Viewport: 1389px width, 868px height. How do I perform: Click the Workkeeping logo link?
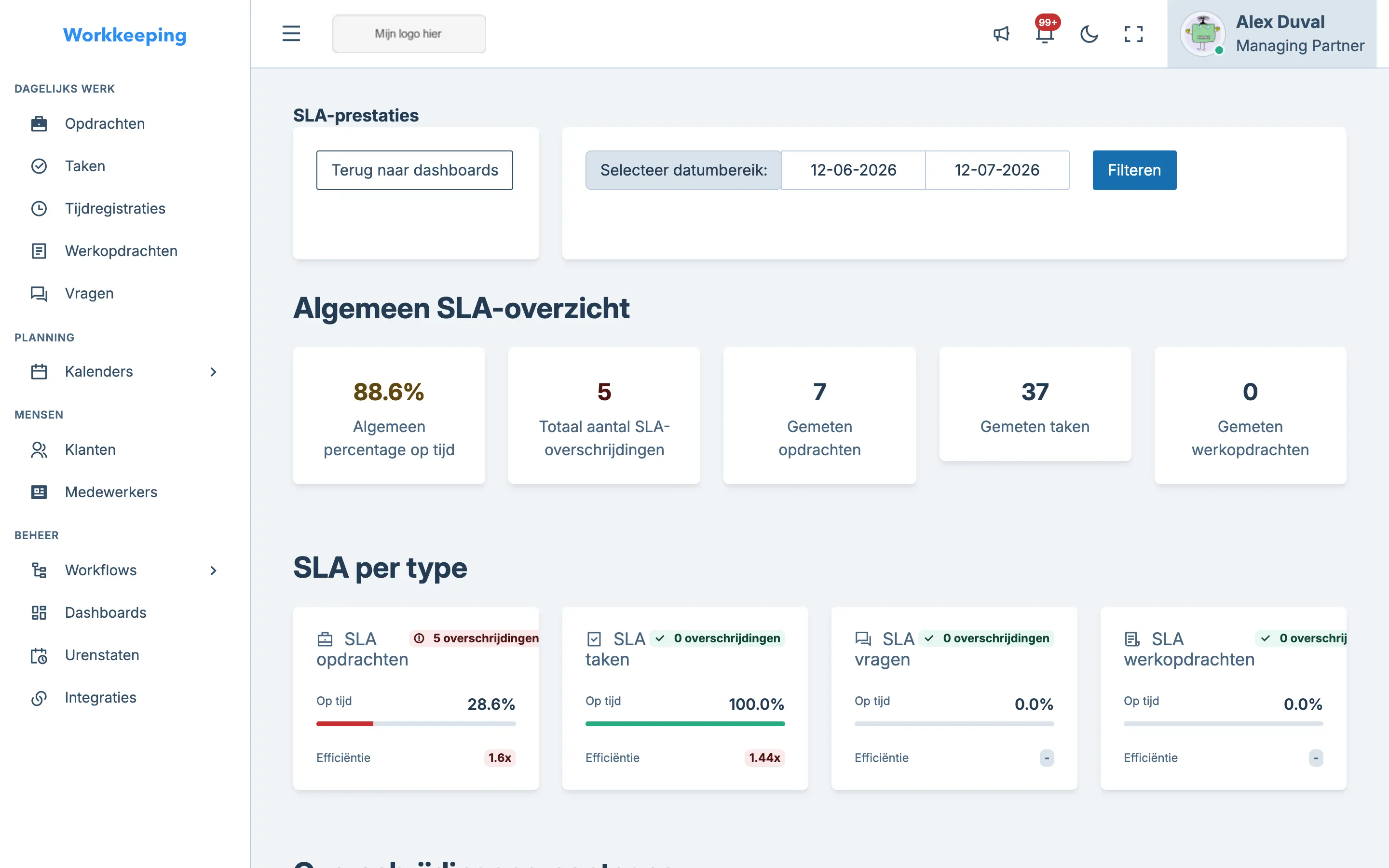(124, 35)
